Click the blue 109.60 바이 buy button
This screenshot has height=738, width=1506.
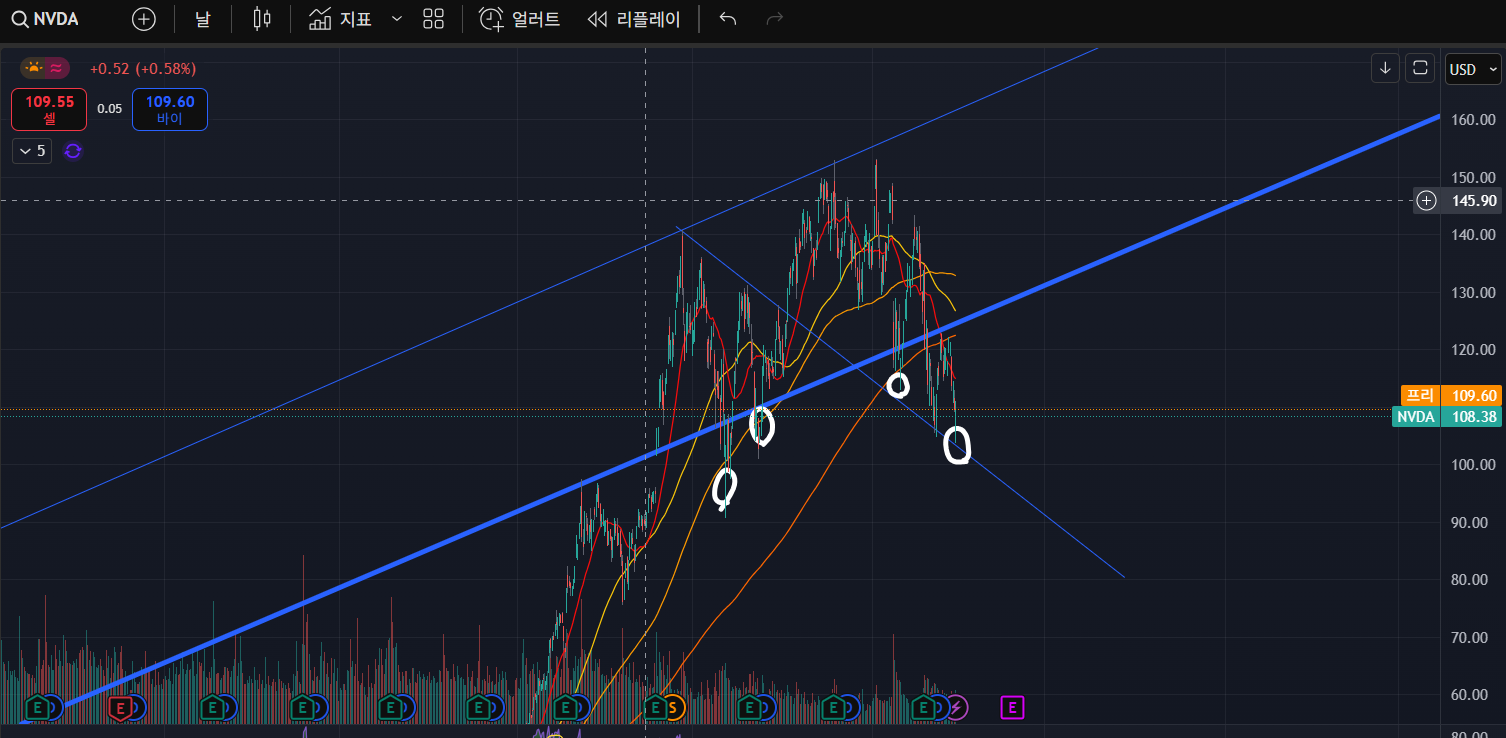point(170,109)
